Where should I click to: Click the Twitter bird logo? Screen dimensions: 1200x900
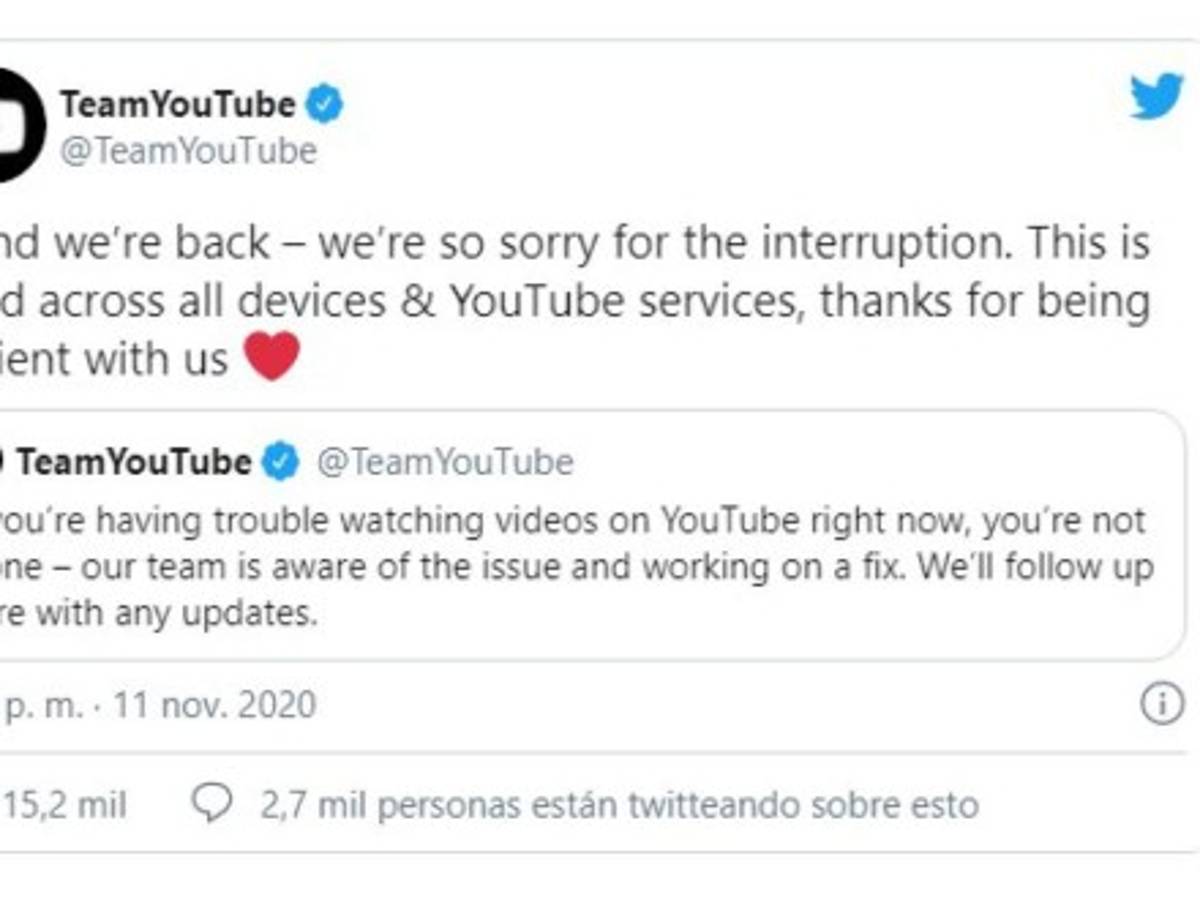1157,98
